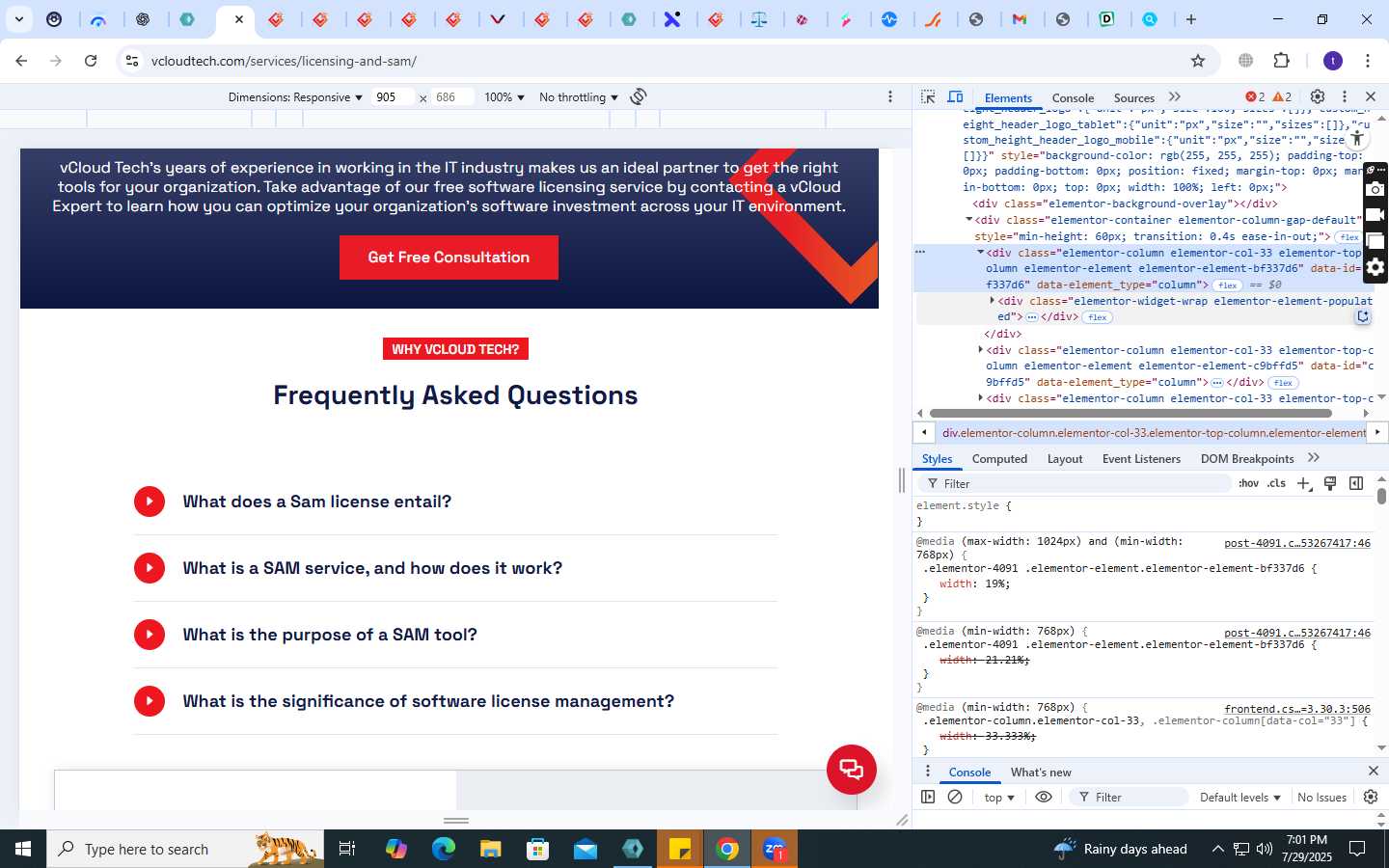Expand the elementor-element-c9bffd5 column node
Image resolution: width=1389 pixels, height=868 pixels.
980,350
